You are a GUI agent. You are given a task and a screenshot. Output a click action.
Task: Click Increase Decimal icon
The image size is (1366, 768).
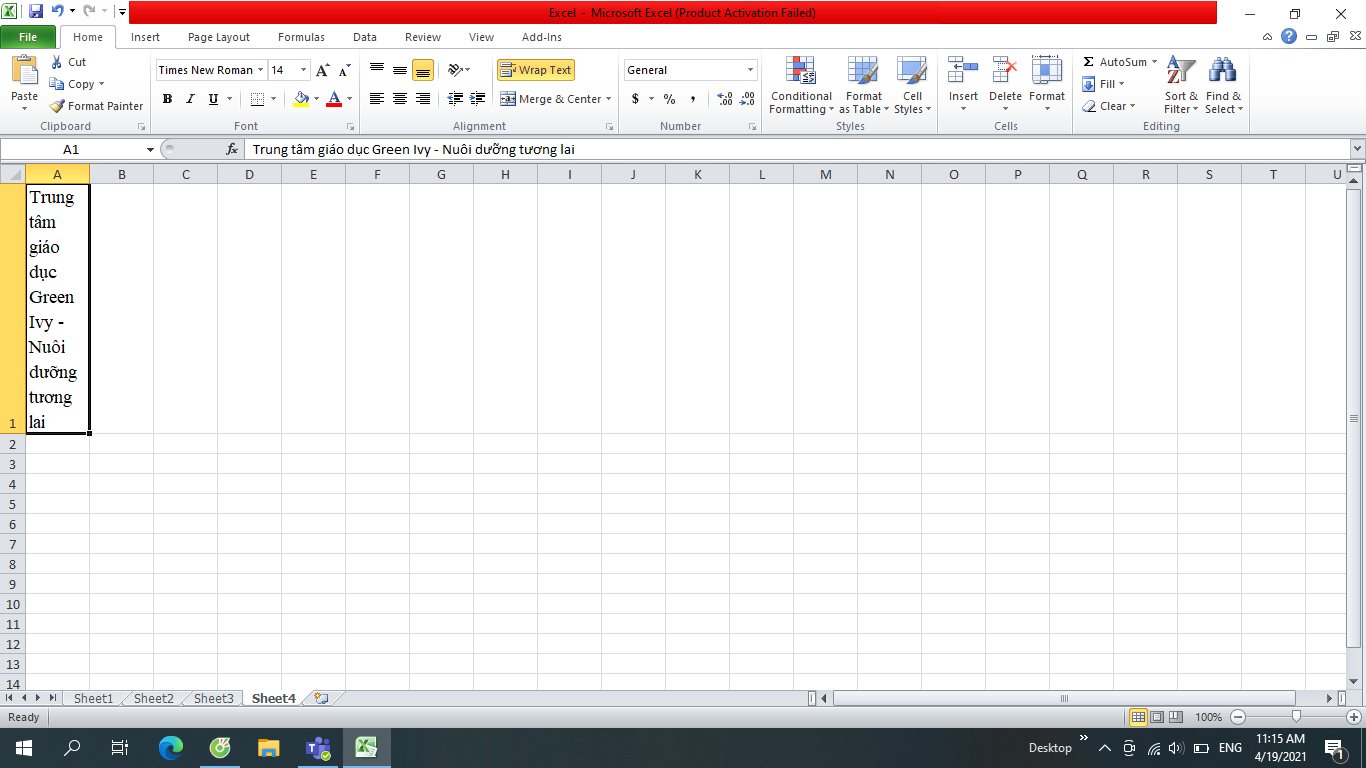click(726, 99)
